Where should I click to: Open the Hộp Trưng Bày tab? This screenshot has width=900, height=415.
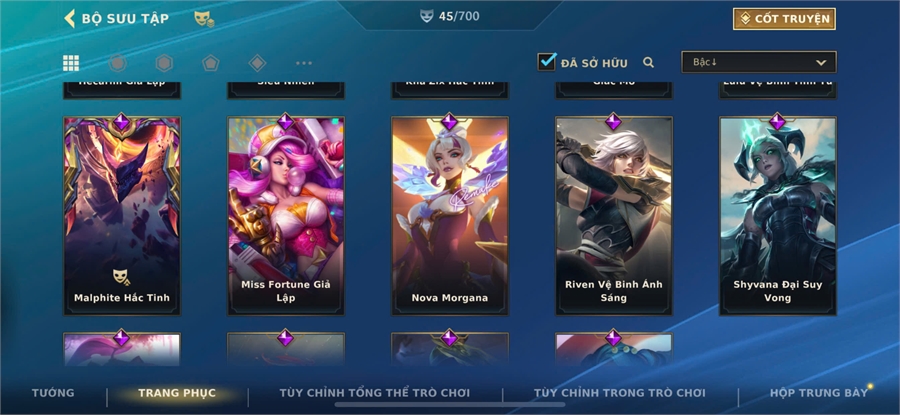pyautogui.click(x=818, y=393)
